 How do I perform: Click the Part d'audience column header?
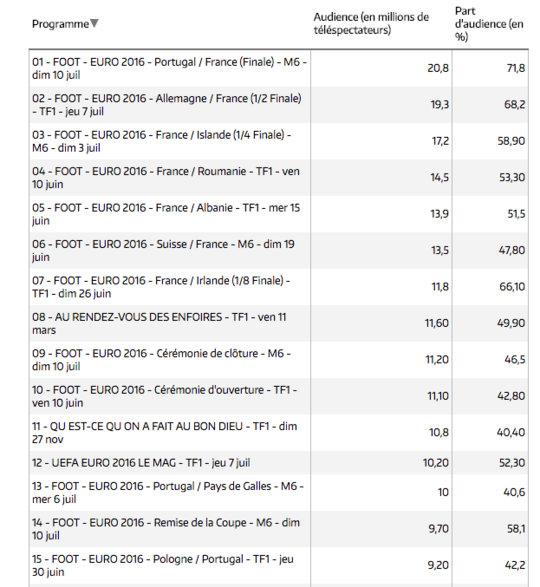pos(489,24)
